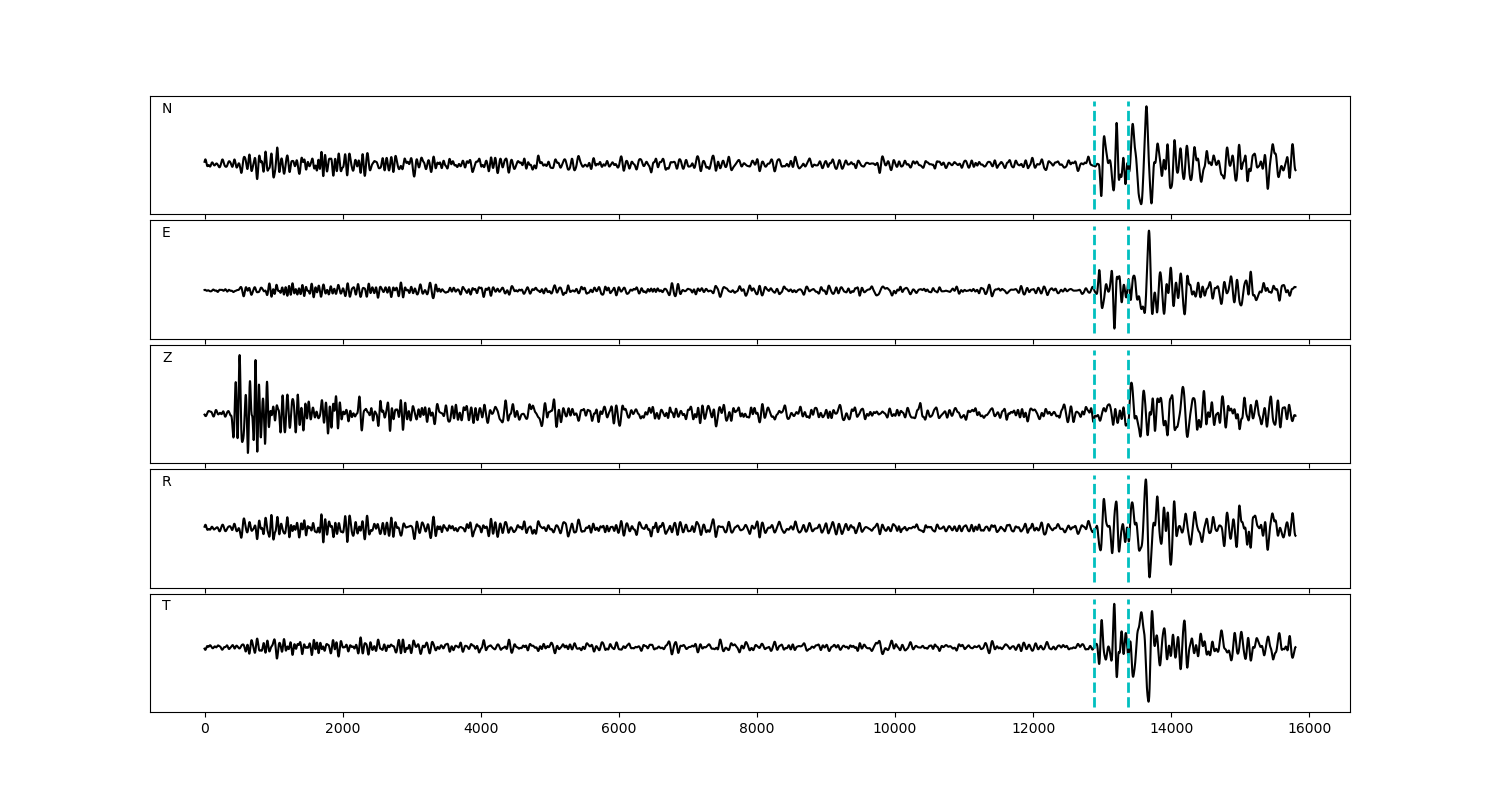Click the Z panel label

tap(167, 358)
